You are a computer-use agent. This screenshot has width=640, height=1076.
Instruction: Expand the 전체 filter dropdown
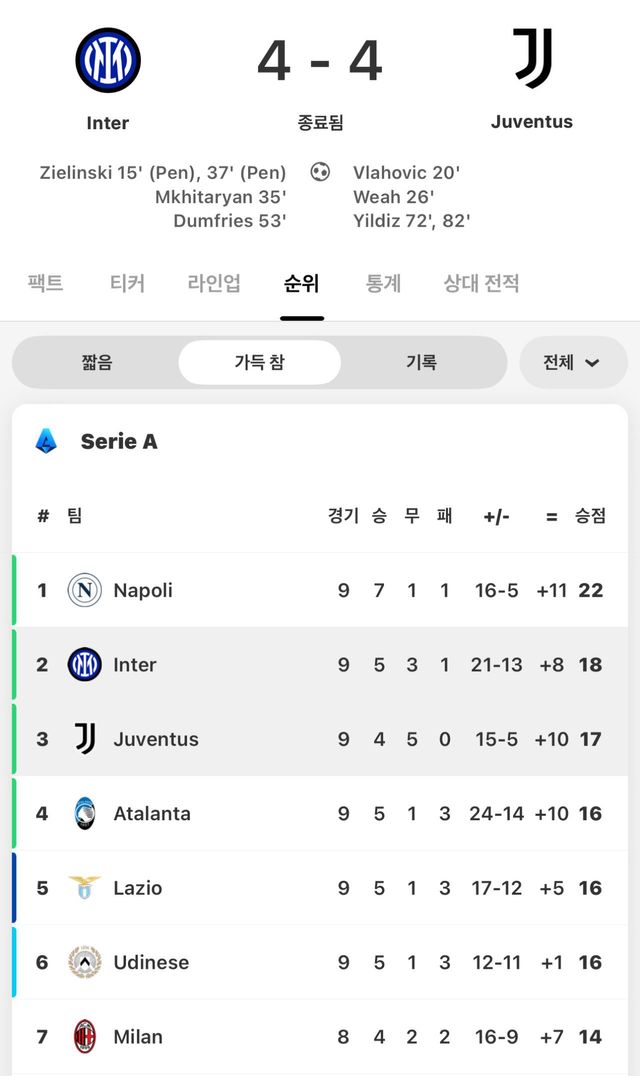click(572, 362)
